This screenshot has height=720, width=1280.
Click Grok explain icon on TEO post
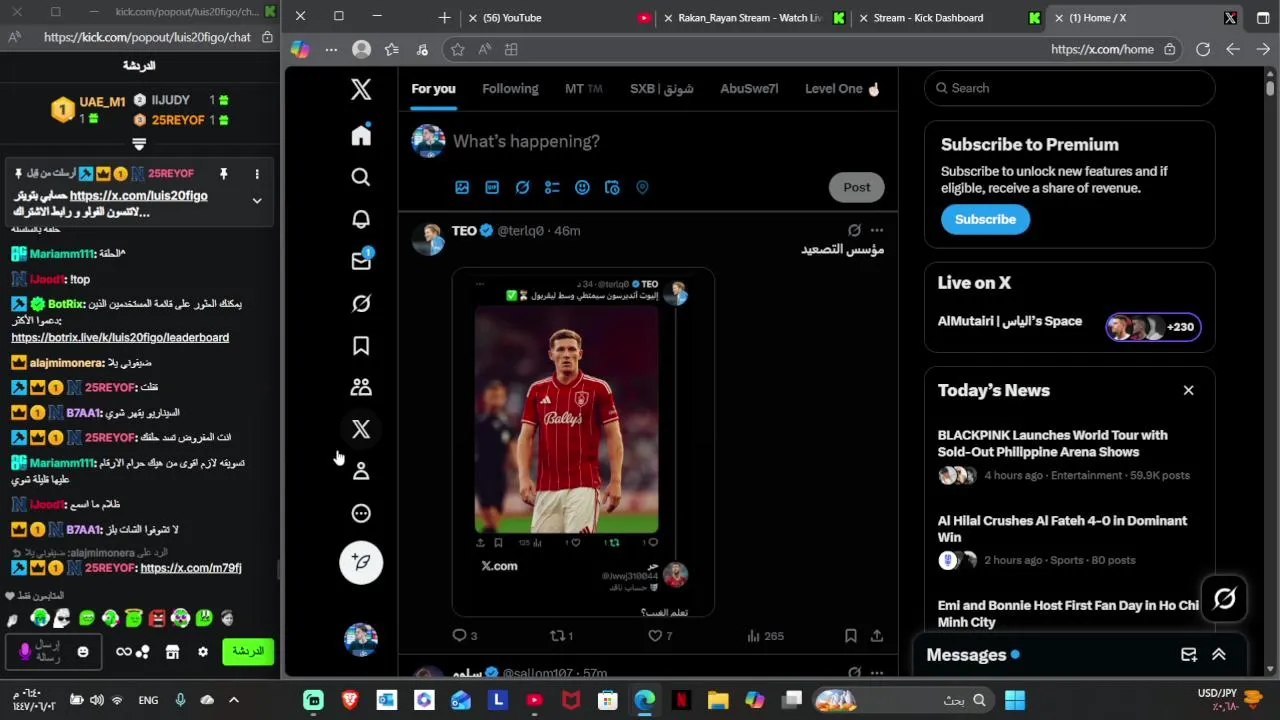pos(854,230)
